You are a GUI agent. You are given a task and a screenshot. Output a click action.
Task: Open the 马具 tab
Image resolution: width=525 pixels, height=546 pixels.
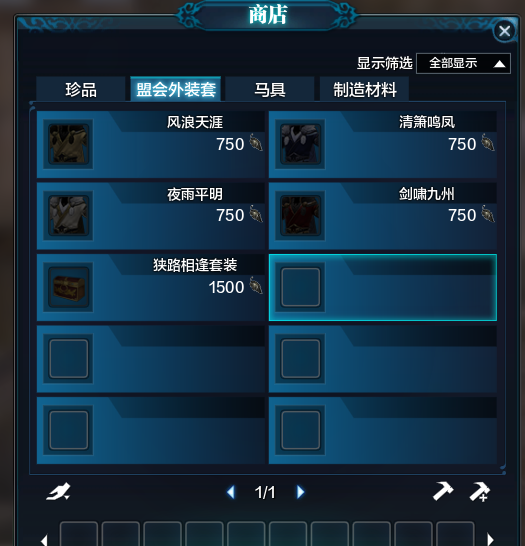[270, 89]
